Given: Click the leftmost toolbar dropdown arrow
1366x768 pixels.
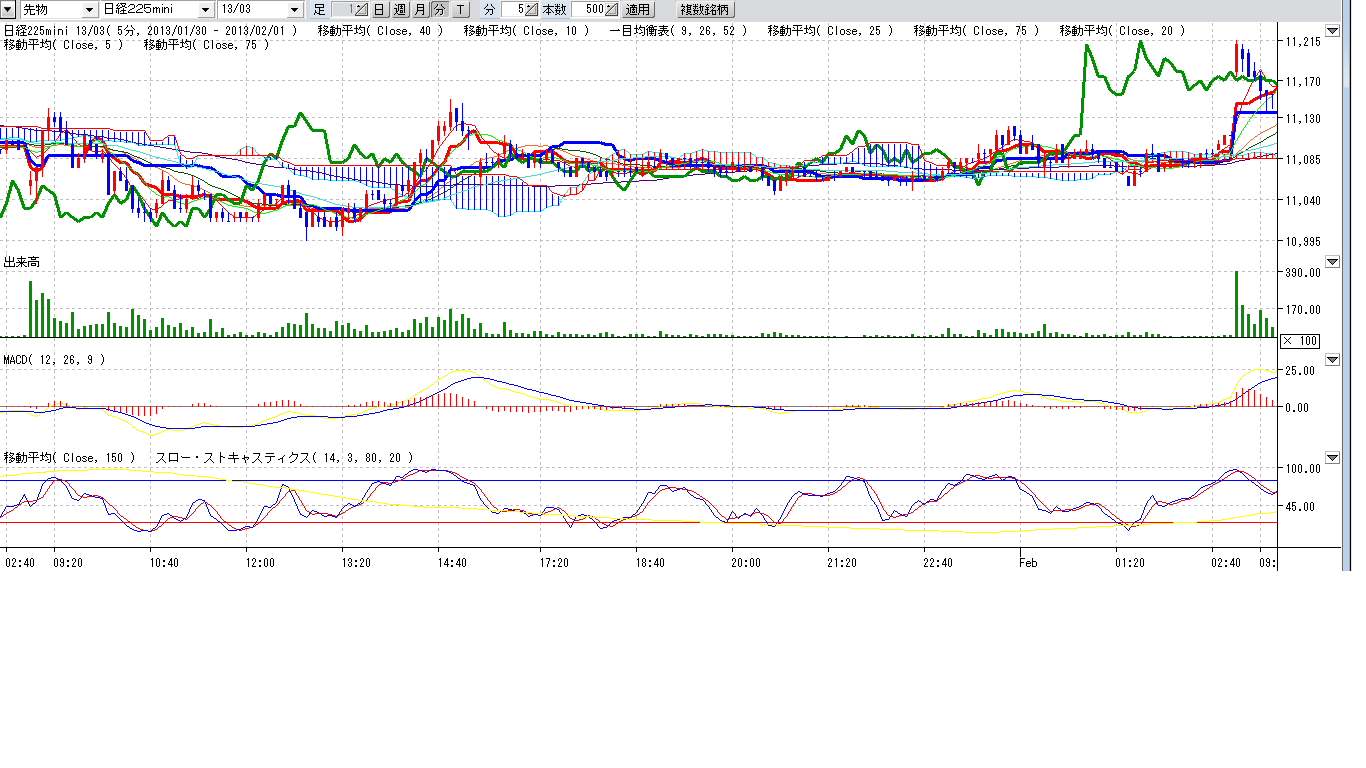Looking at the screenshot, I should 8,9.
